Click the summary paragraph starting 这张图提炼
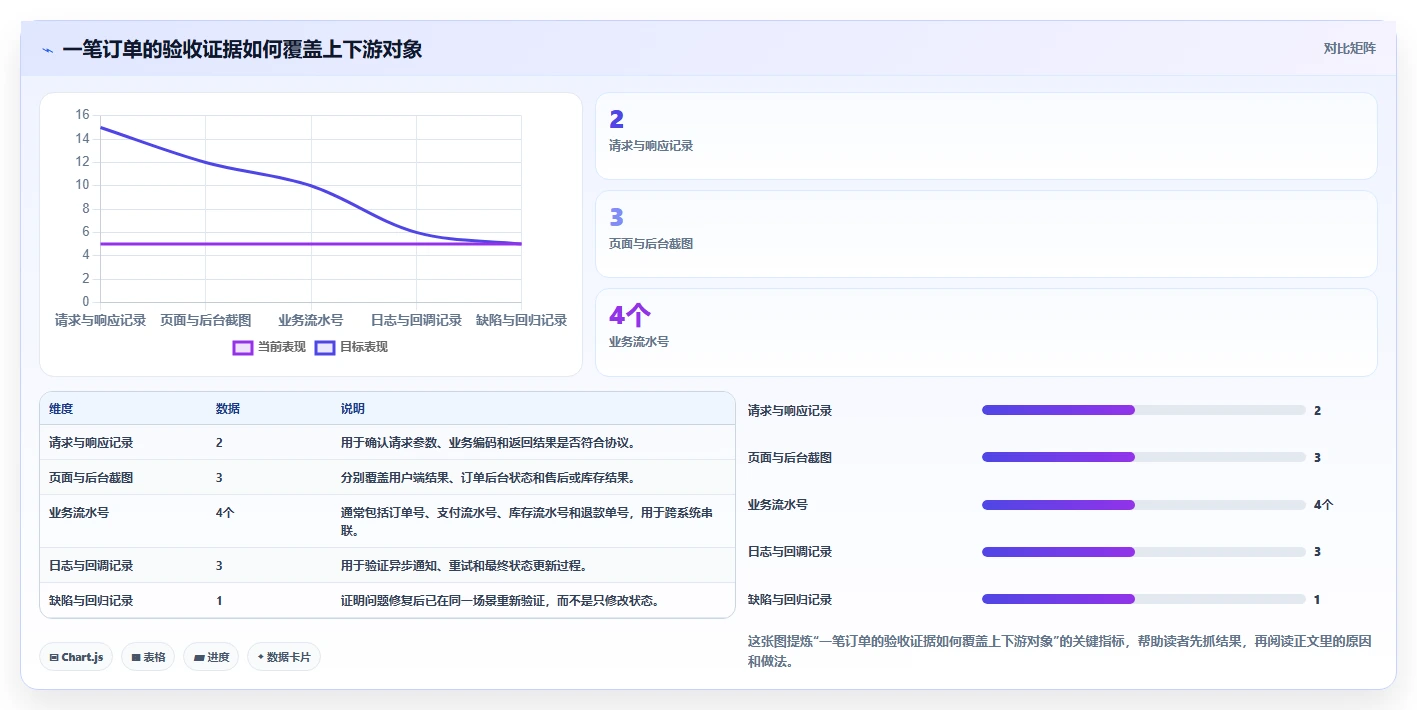 point(1059,651)
